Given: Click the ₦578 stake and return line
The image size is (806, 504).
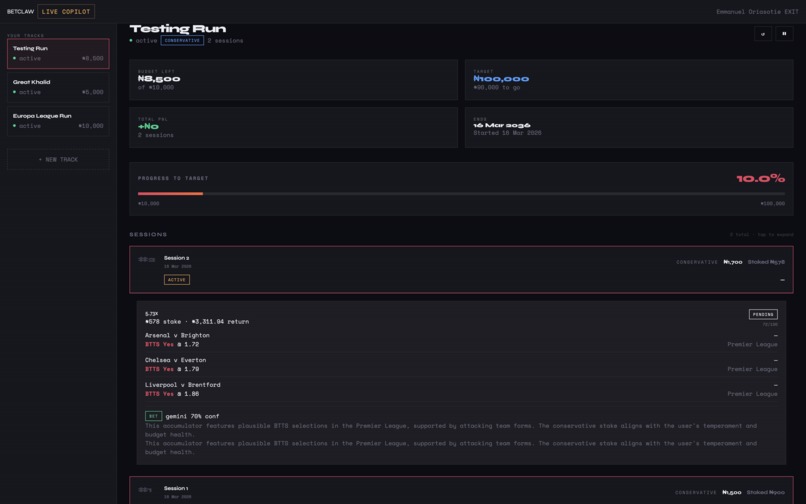Looking at the screenshot, I should point(197,321).
